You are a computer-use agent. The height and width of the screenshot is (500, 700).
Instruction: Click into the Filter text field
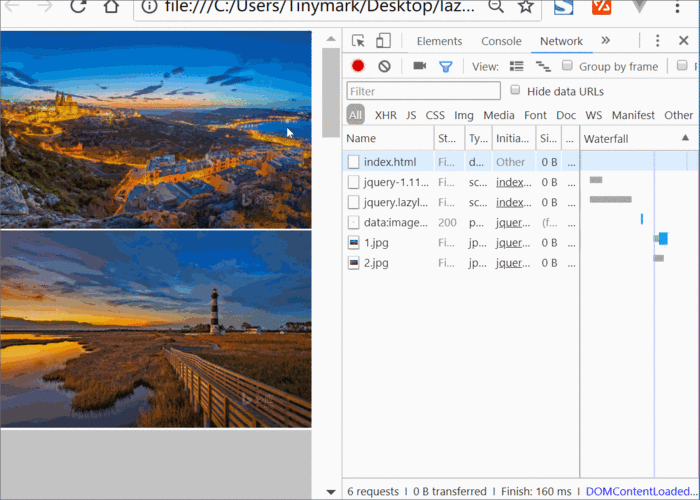point(423,91)
